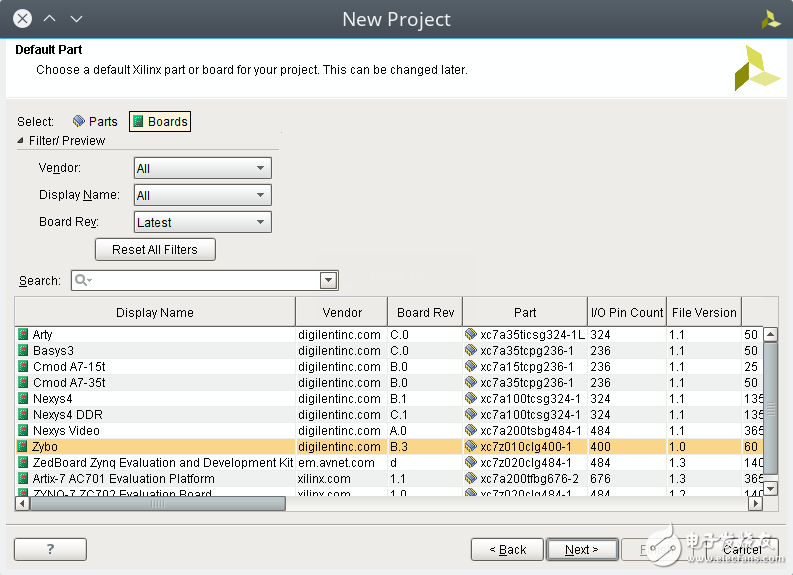Open the Board Rev dropdown
Screen dimensions: 793x575
click(x=202, y=223)
